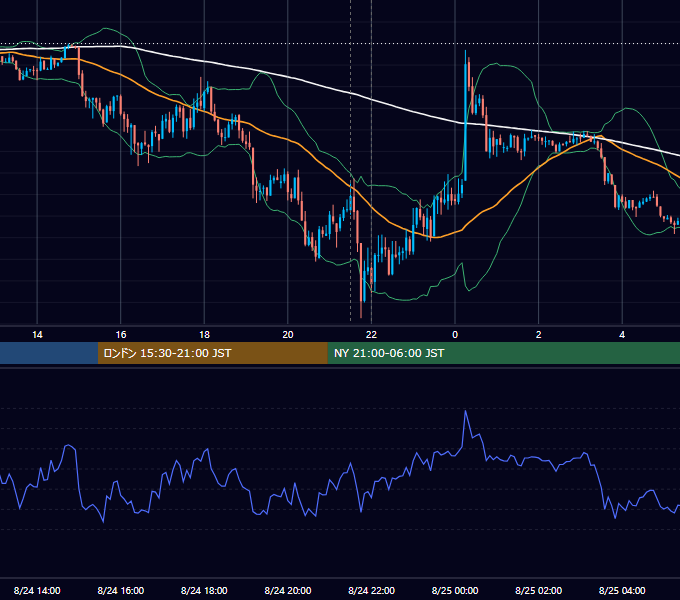Click the 0 hour label on price chart axis
This screenshot has height=600, width=680.
(x=455, y=335)
